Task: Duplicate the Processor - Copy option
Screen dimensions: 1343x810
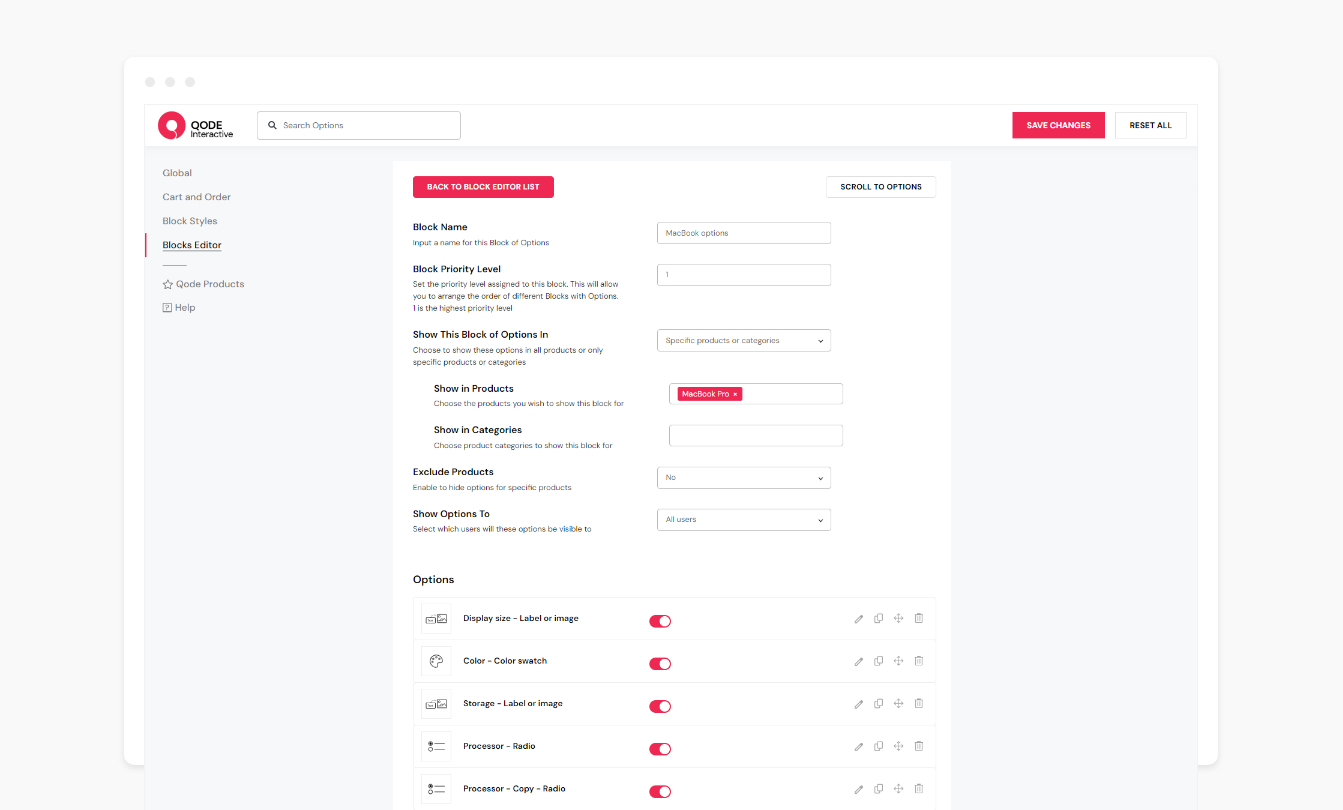Action: click(x=878, y=789)
